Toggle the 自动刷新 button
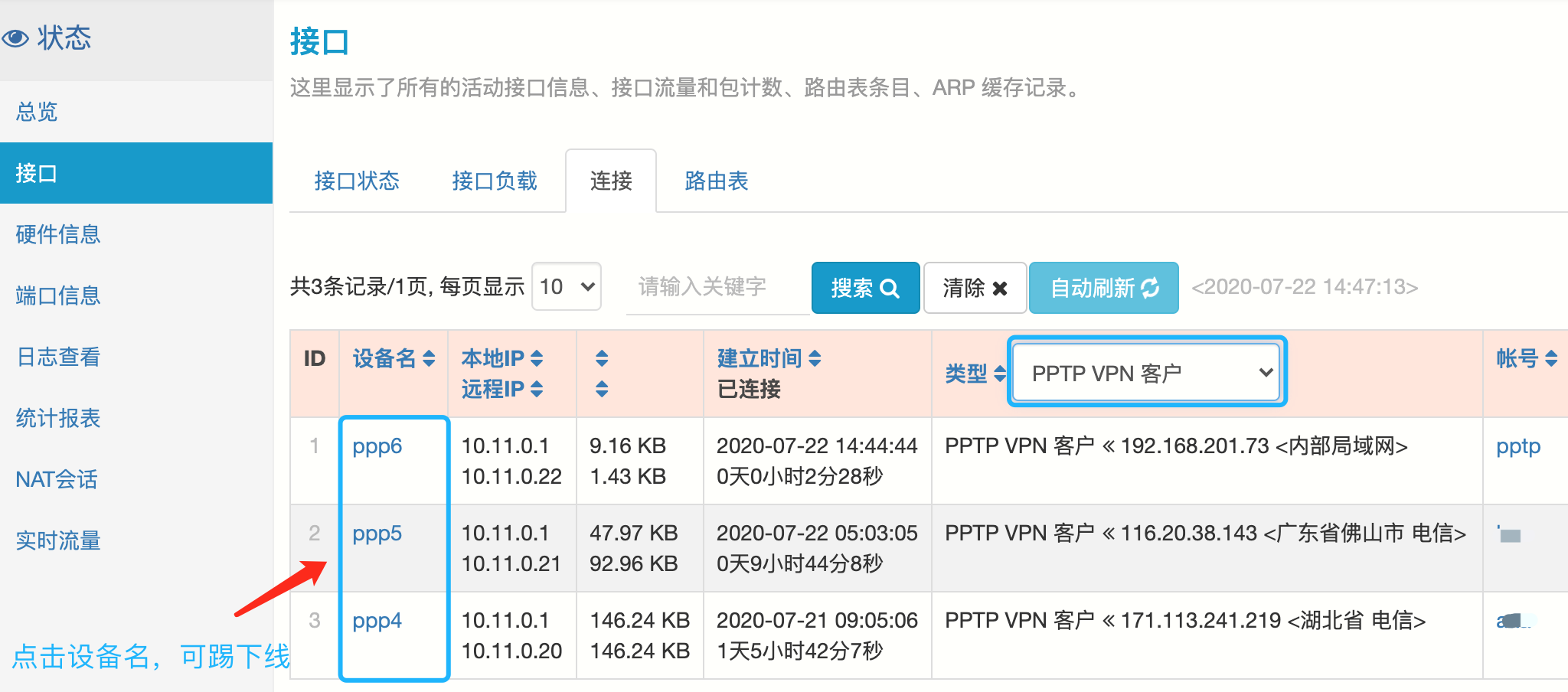This screenshot has width=1568, height=692. pyautogui.click(x=1103, y=288)
